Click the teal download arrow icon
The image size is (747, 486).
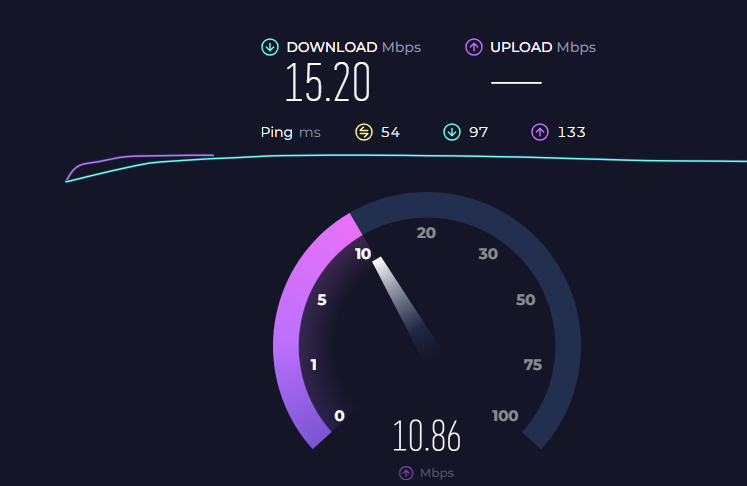[x=270, y=47]
